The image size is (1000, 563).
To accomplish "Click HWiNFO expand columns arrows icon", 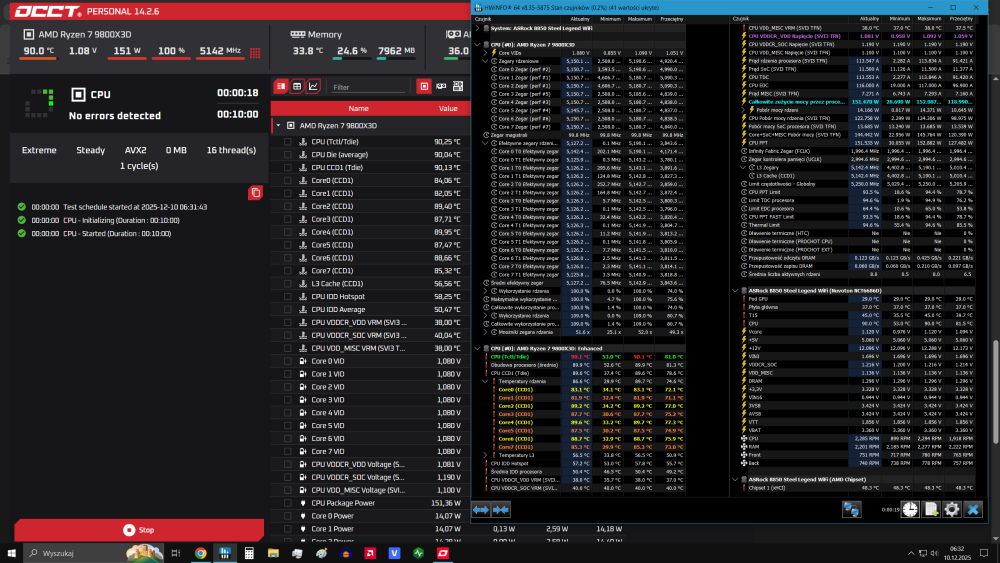I will point(483,510).
